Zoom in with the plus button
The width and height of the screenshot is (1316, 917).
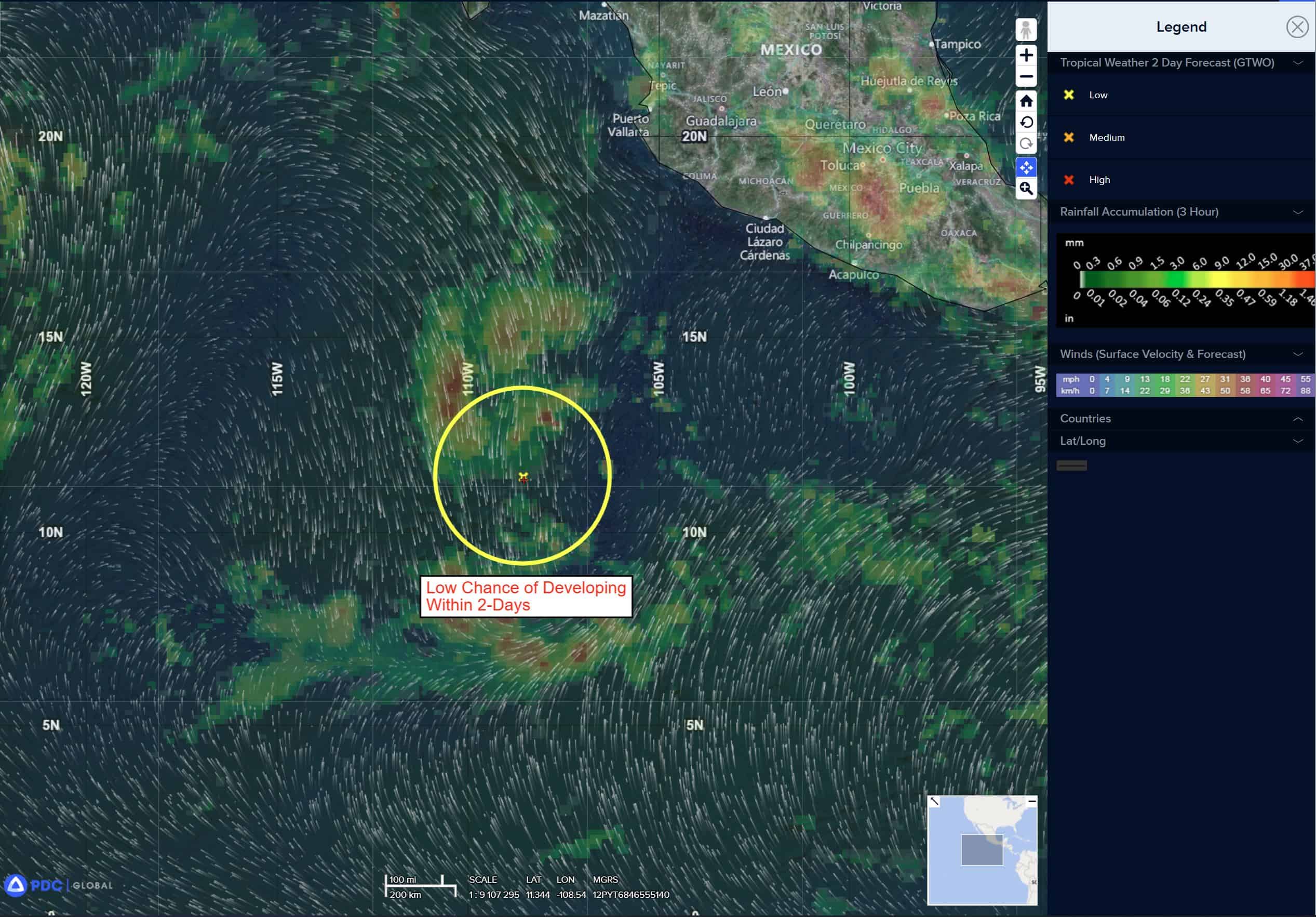point(1026,55)
